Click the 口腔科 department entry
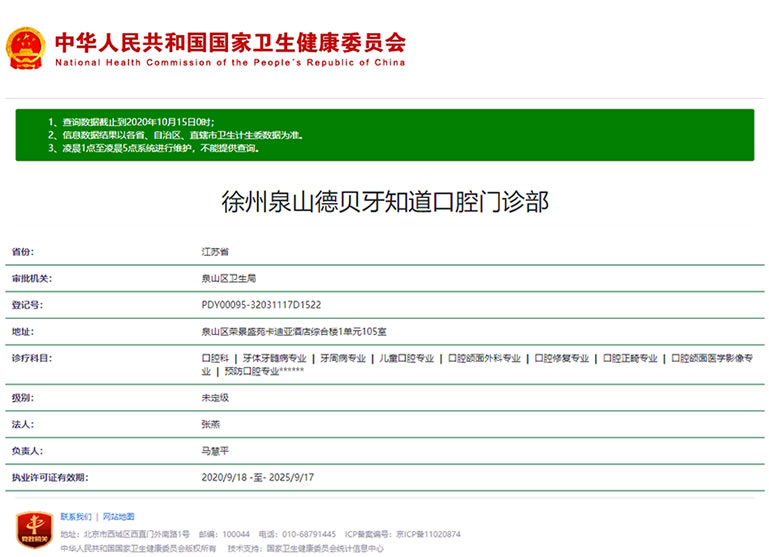The image size is (769, 557). pos(215,358)
